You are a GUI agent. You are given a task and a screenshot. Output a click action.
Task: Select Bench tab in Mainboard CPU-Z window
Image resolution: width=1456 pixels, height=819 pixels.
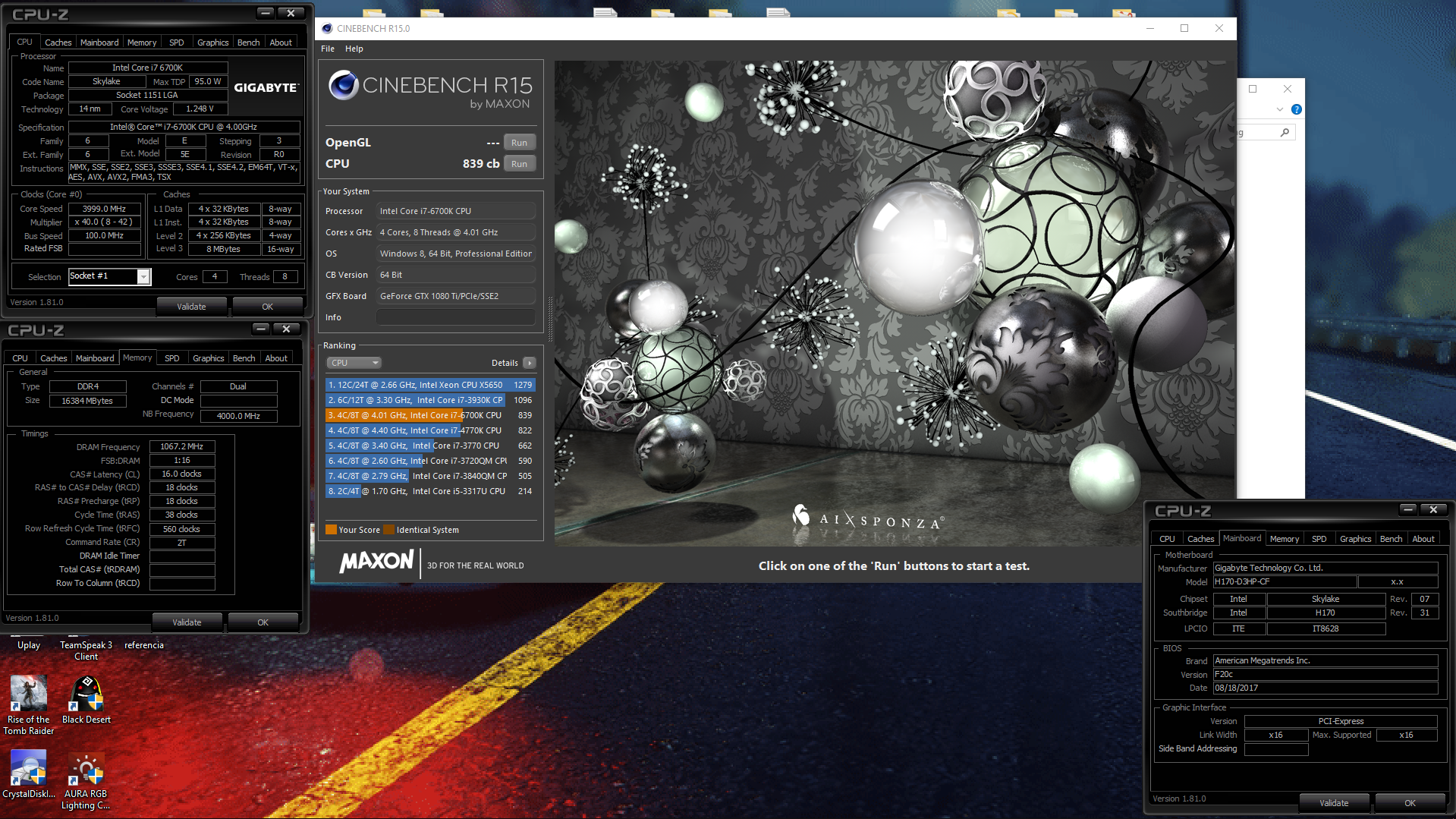point(1391,539)
